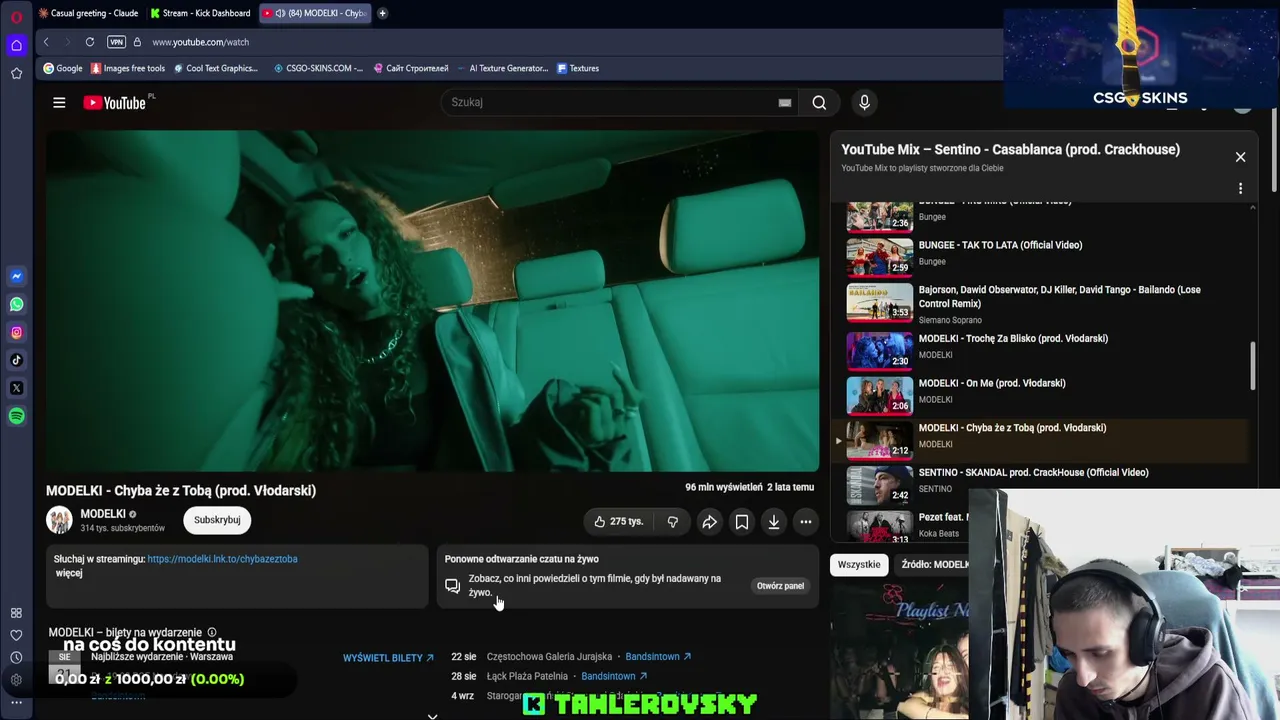1280x720 pixels.
Task: Open the Google bookmark
Action: tap(63, 68)
